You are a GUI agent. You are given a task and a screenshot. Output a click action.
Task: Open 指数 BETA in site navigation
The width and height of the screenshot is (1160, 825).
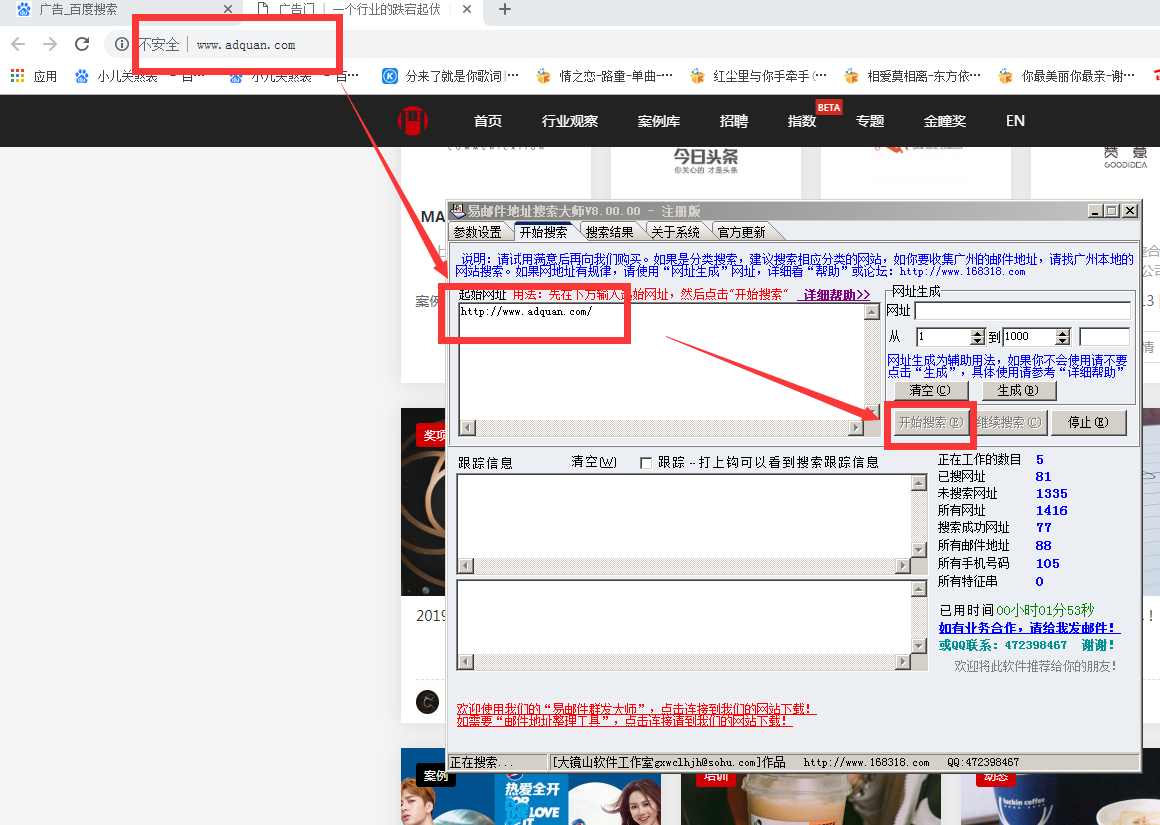click(x=802, y=121)
